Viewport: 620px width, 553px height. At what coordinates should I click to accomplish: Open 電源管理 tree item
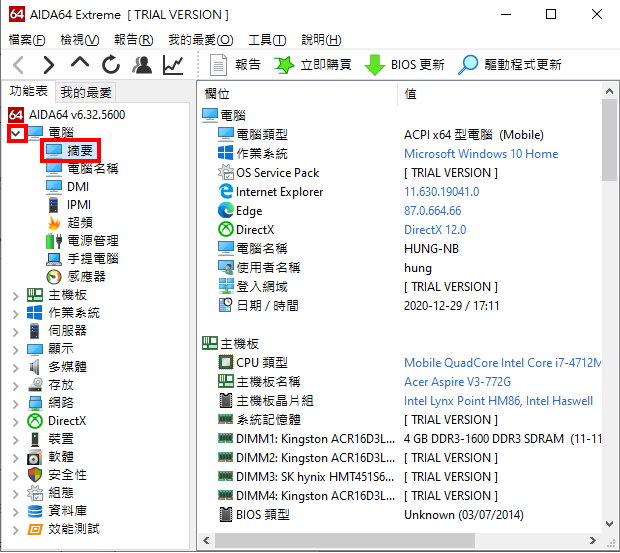click(x=93, y=241)
